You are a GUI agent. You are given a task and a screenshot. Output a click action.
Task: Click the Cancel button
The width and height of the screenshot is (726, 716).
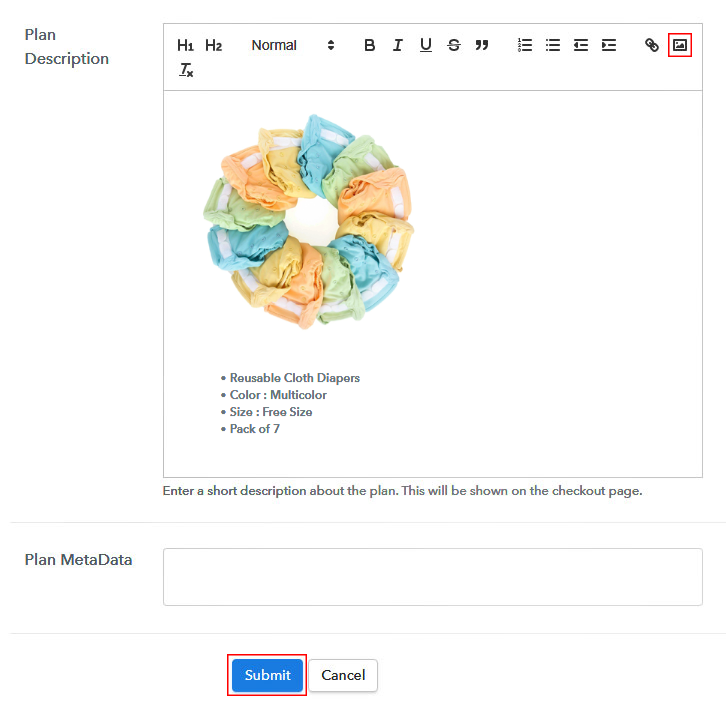click(343, 675)
